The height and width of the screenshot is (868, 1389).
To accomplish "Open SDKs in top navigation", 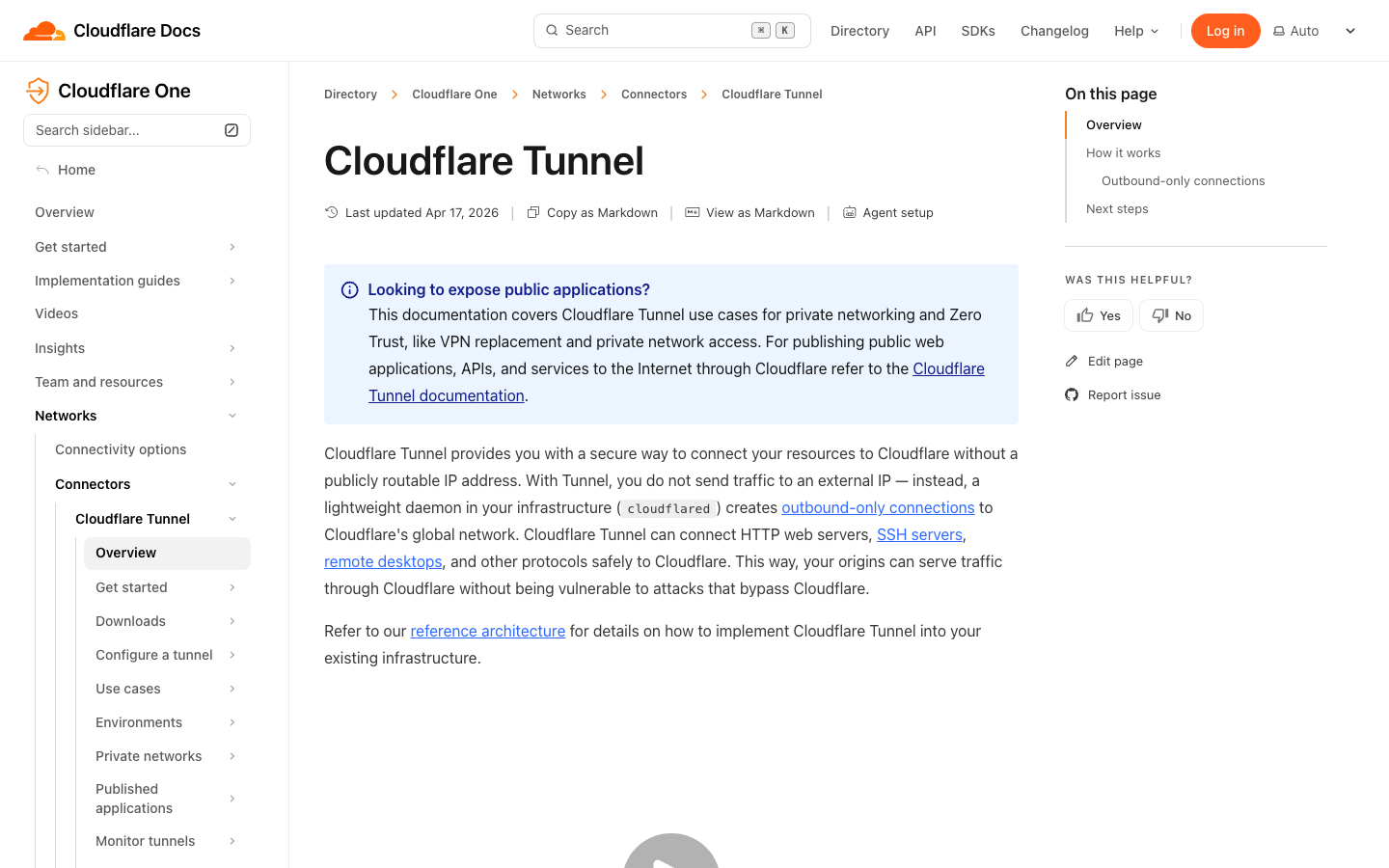I will [x=978, y=31].
